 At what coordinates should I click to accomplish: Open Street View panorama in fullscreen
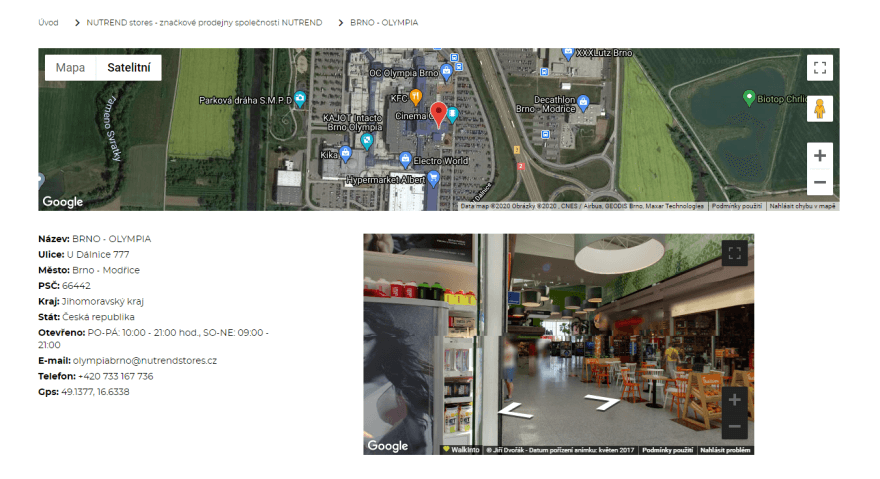click(734, 253)
